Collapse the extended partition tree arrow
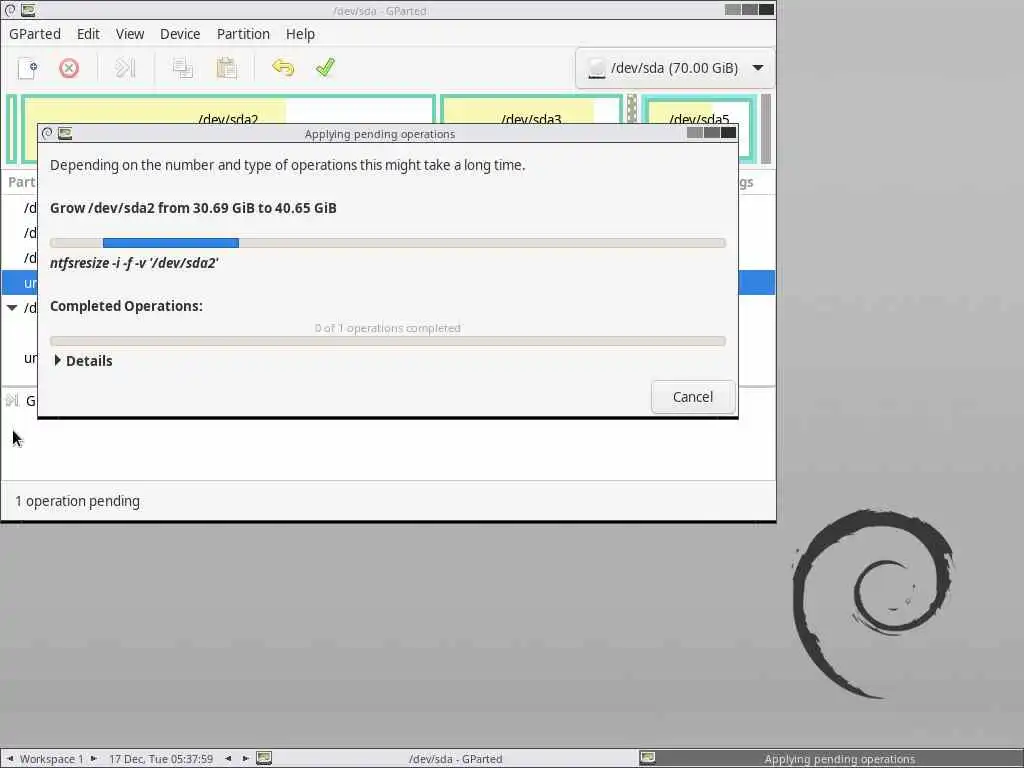Viewport: 1024px width, 768px height. (12, 308)
